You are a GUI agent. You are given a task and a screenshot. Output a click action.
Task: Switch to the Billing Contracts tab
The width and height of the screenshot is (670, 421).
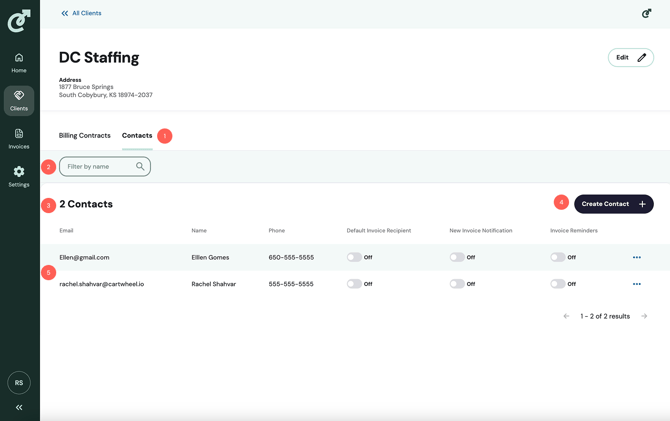click(85, 136)
